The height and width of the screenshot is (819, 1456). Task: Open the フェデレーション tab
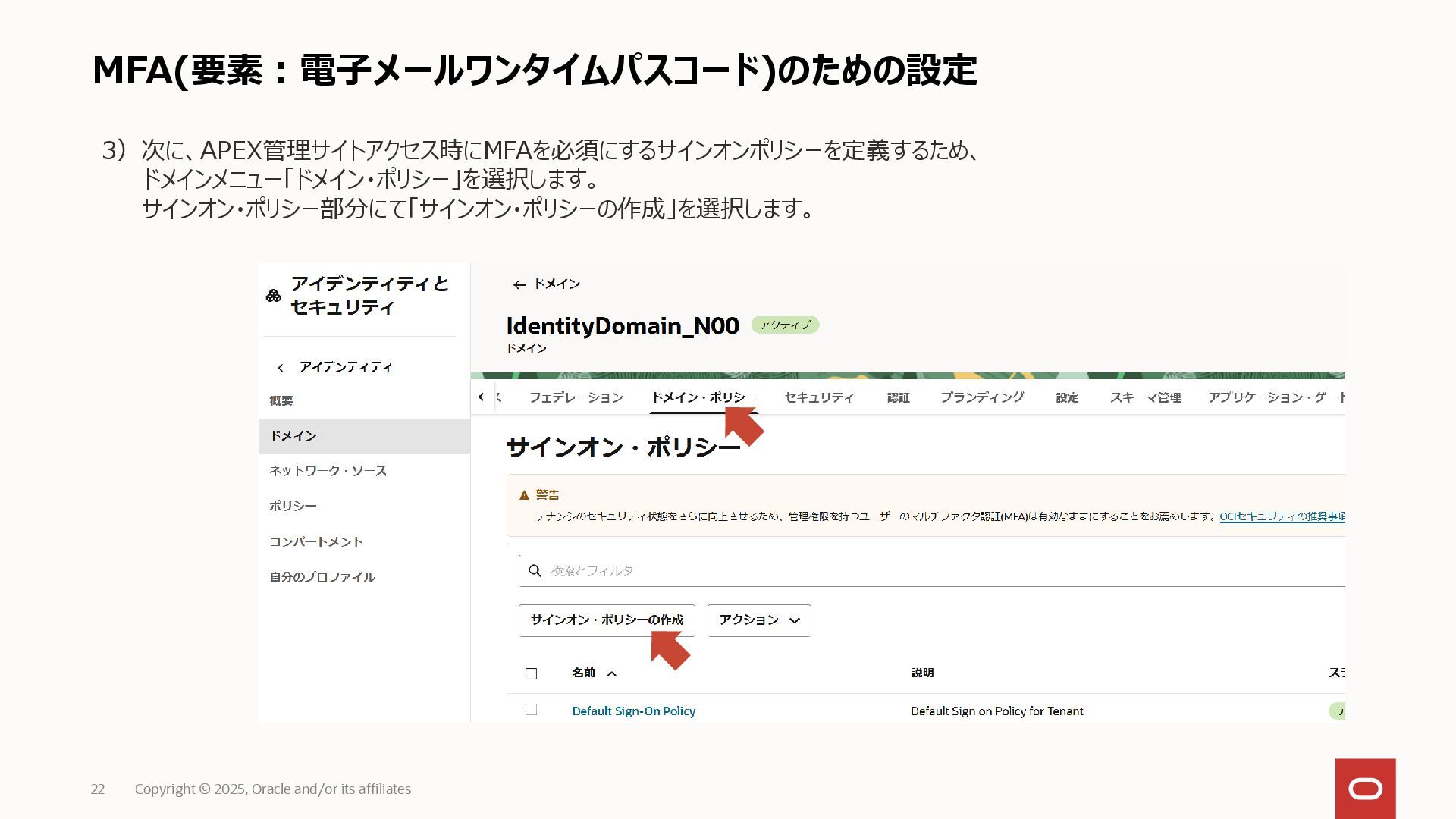point(576,397)
